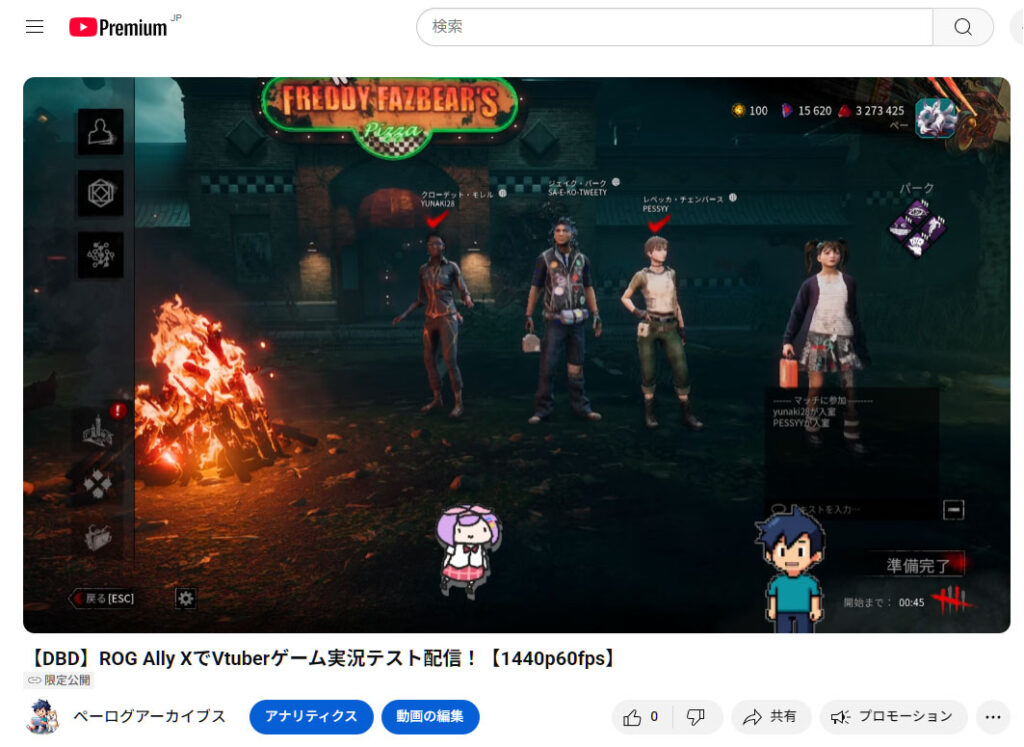Image resolution: width=1024 pixels, height=747 pixels.
Task: Open the character silhouette icon in game sidebar
Action: coord(101,132)
